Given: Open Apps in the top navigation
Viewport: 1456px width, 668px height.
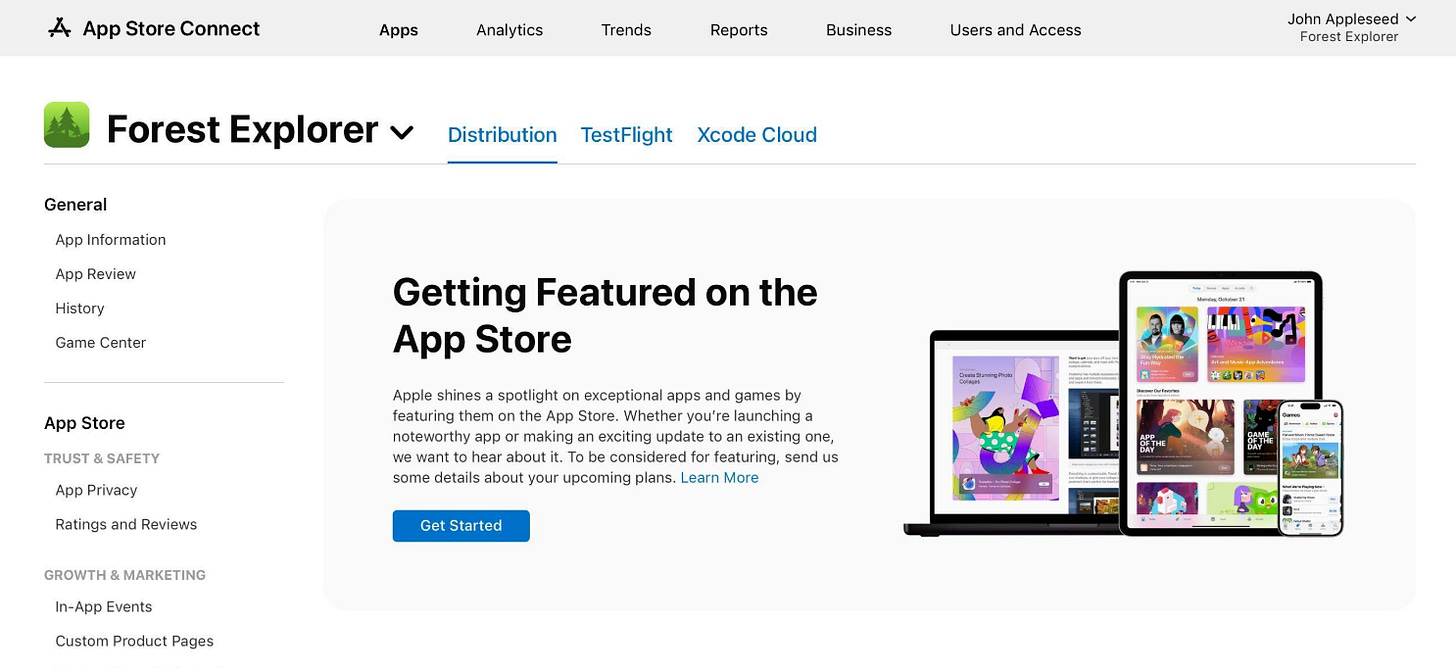Looking at the screenshot, I should tap(398, 30).
